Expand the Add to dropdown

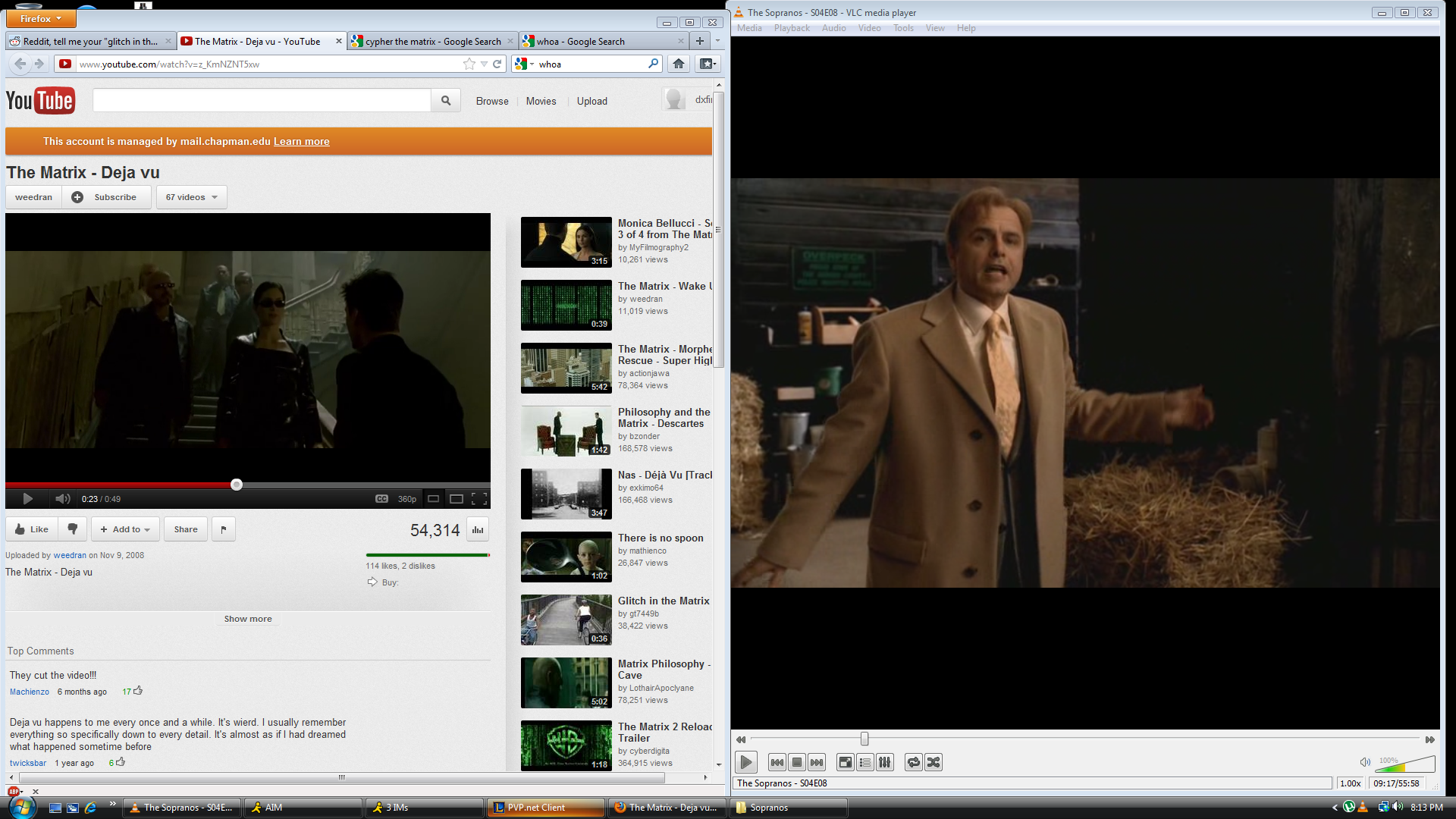(x=125, y=529)
